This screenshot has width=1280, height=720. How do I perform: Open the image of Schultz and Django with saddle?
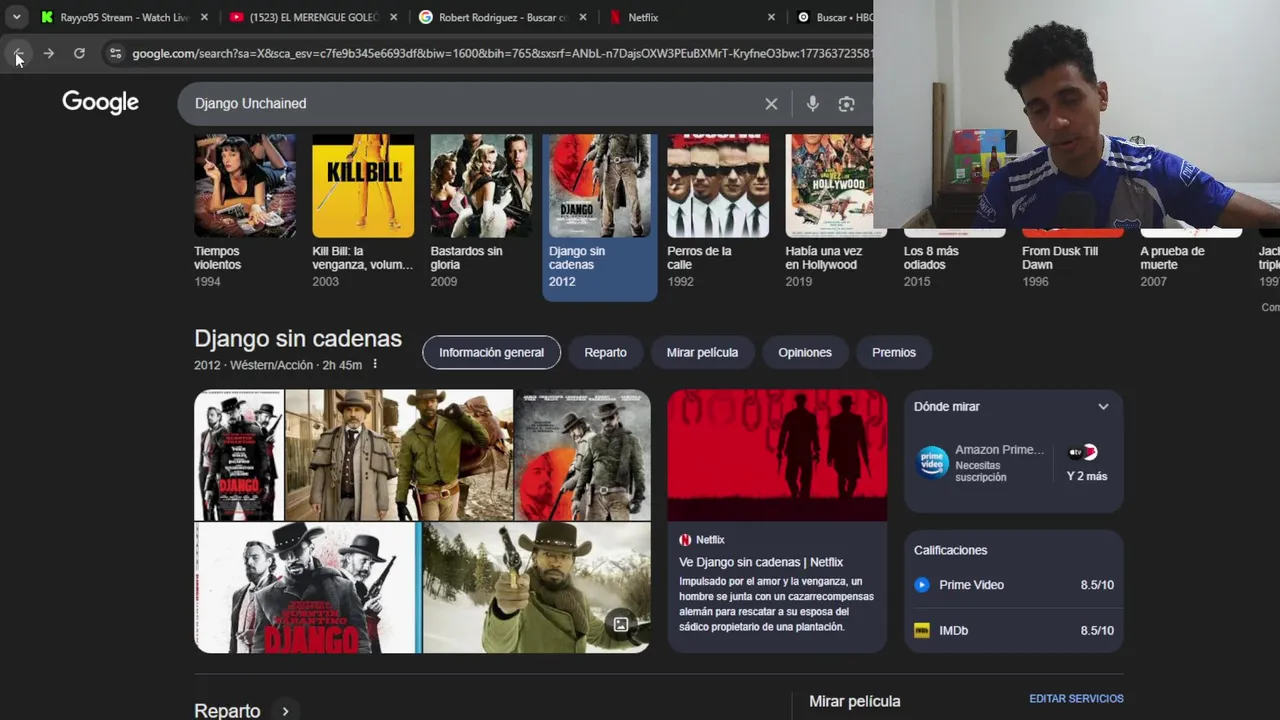click(399, 455)
